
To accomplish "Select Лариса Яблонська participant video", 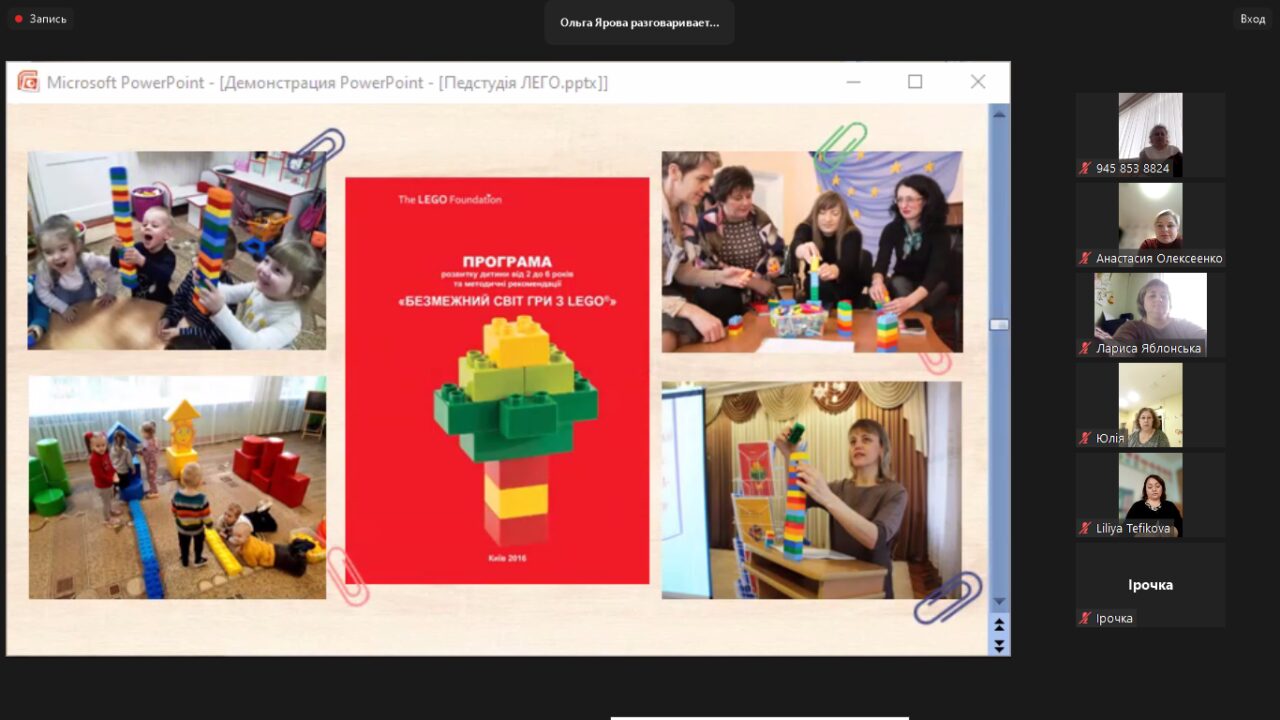I will click(x=1150, y=315).
